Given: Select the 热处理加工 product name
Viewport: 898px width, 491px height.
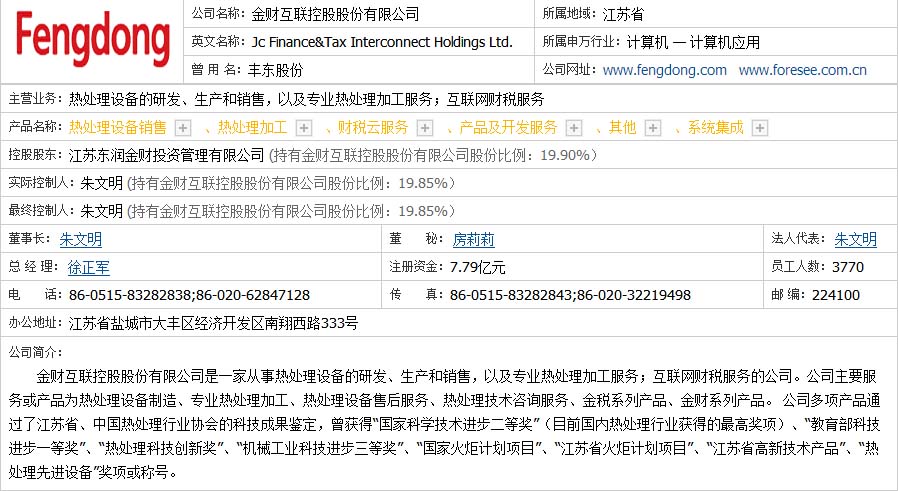Looking at the screenshot, I should 252,128.
